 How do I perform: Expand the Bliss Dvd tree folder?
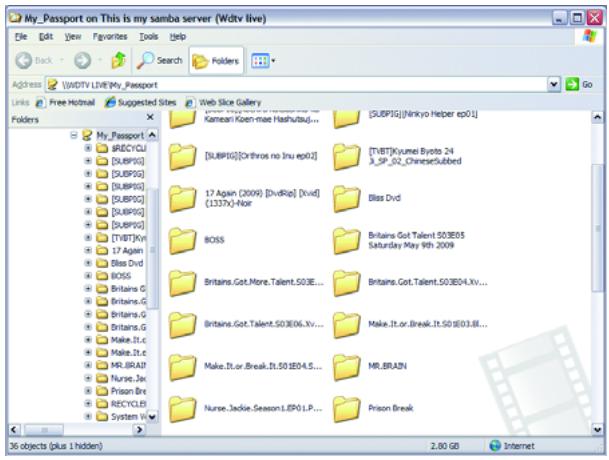[x=88, y=263]
